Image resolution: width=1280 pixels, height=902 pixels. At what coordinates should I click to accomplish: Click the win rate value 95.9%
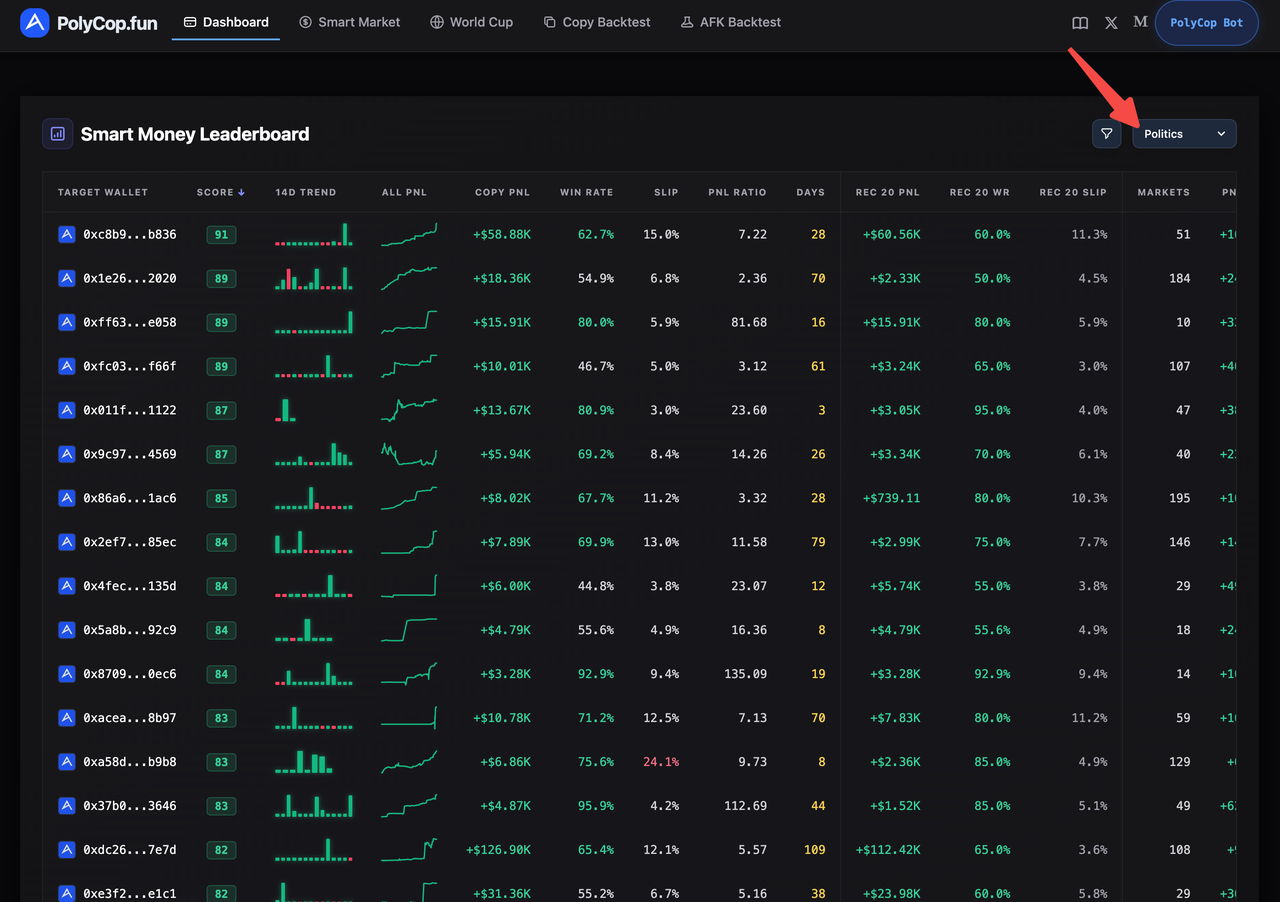pos(596,806)
